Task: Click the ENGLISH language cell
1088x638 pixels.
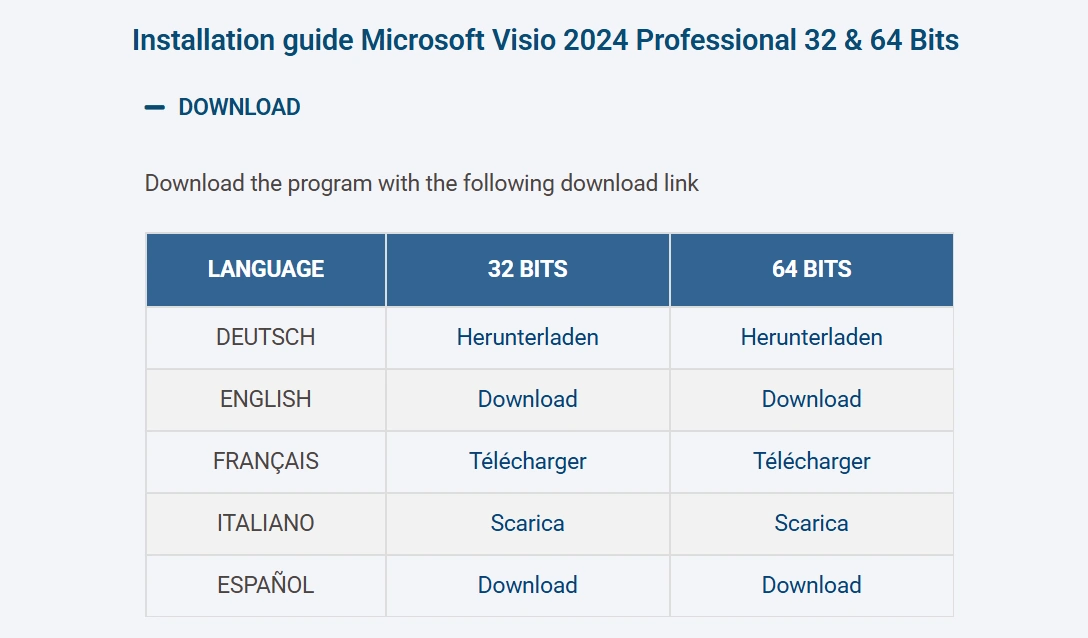Action: click(x=266, y=399)
